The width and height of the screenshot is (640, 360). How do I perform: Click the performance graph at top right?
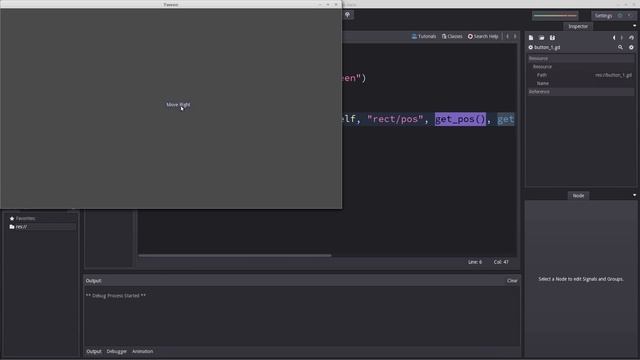point(555,16)
